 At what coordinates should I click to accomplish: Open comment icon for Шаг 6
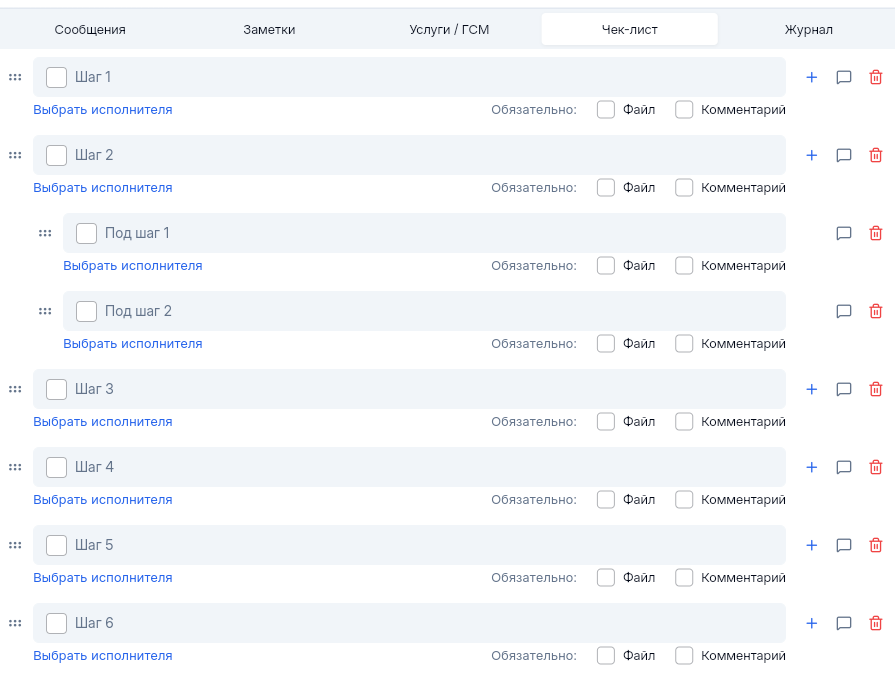pos(843,623)
